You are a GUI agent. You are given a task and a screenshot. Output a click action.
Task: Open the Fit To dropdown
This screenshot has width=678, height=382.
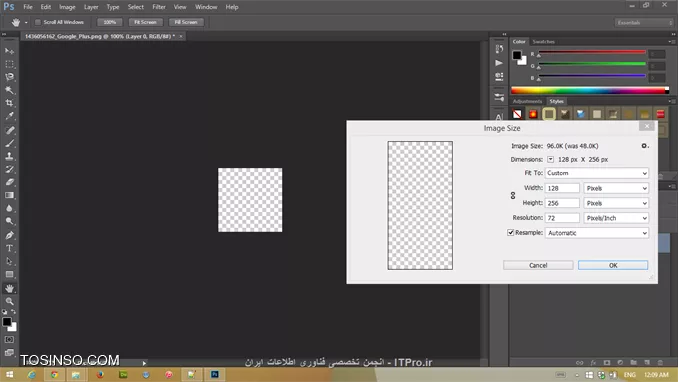[596, 173]
